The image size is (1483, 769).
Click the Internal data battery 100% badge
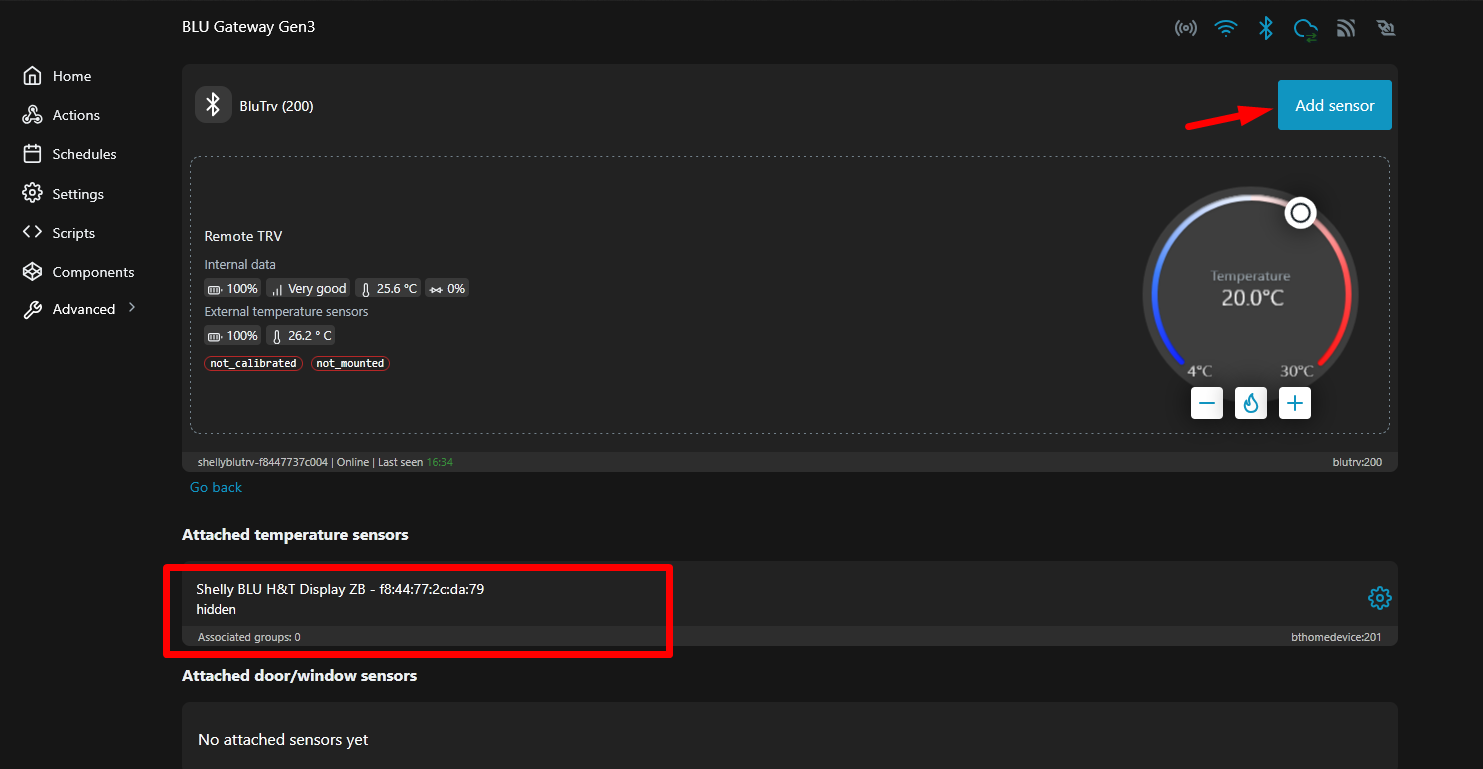point(233,289)
